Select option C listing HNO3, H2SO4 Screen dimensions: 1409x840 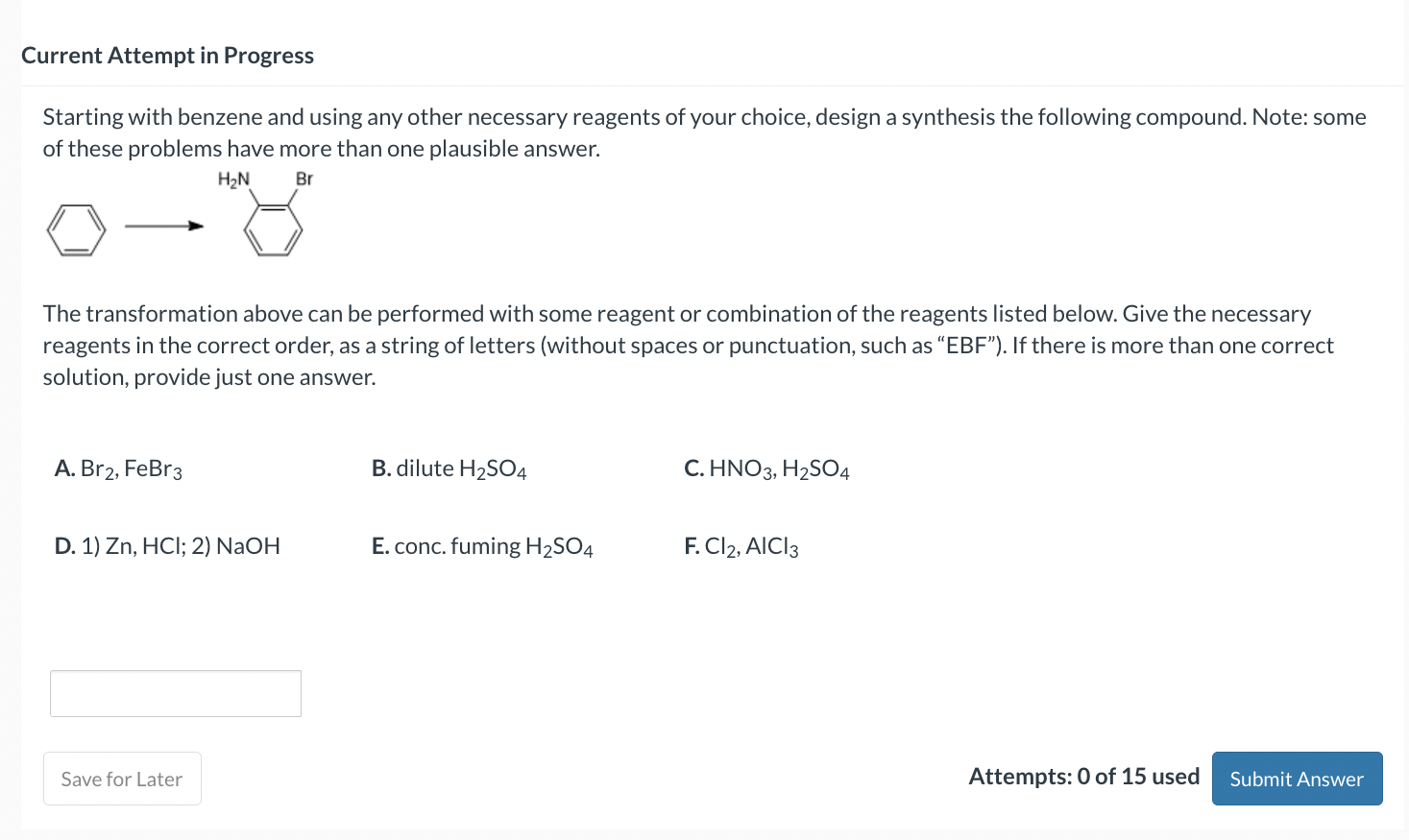click(765, 468)
